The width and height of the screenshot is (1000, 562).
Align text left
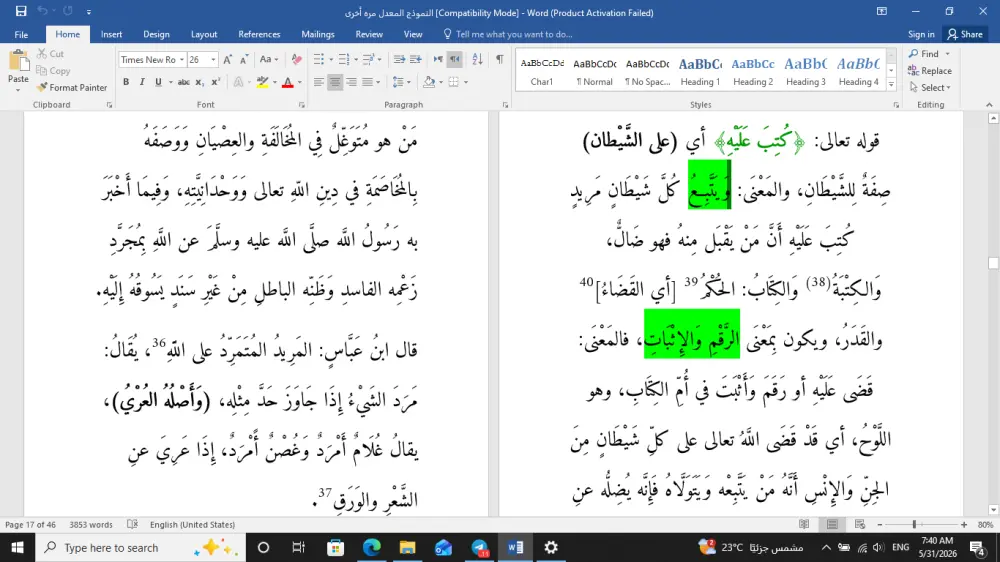pos(318,82)
